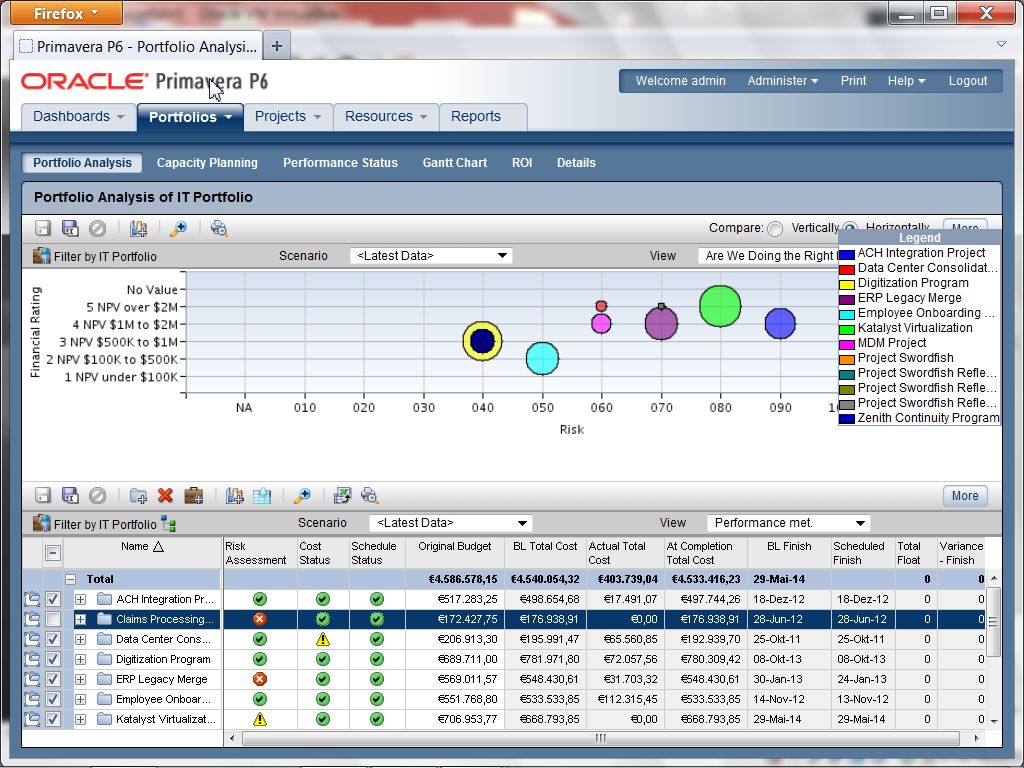Click the green Katalyst Virtualization bubble
This screenshot has width=1024, height=768.
(720, 306)
